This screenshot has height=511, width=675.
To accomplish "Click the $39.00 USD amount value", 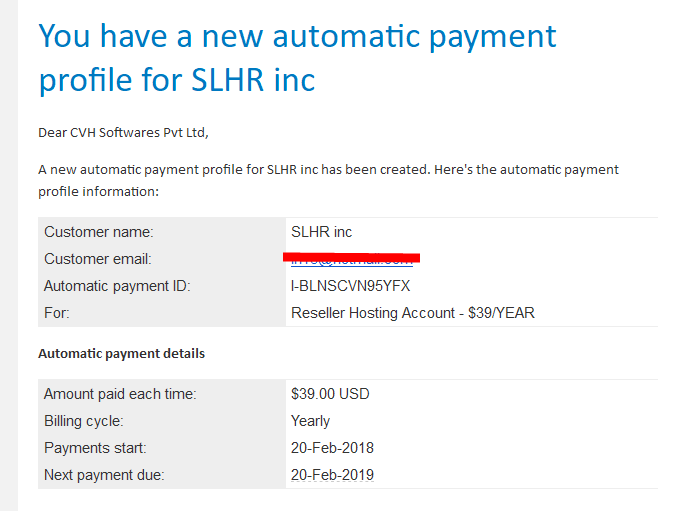I will tap(330, 394).
